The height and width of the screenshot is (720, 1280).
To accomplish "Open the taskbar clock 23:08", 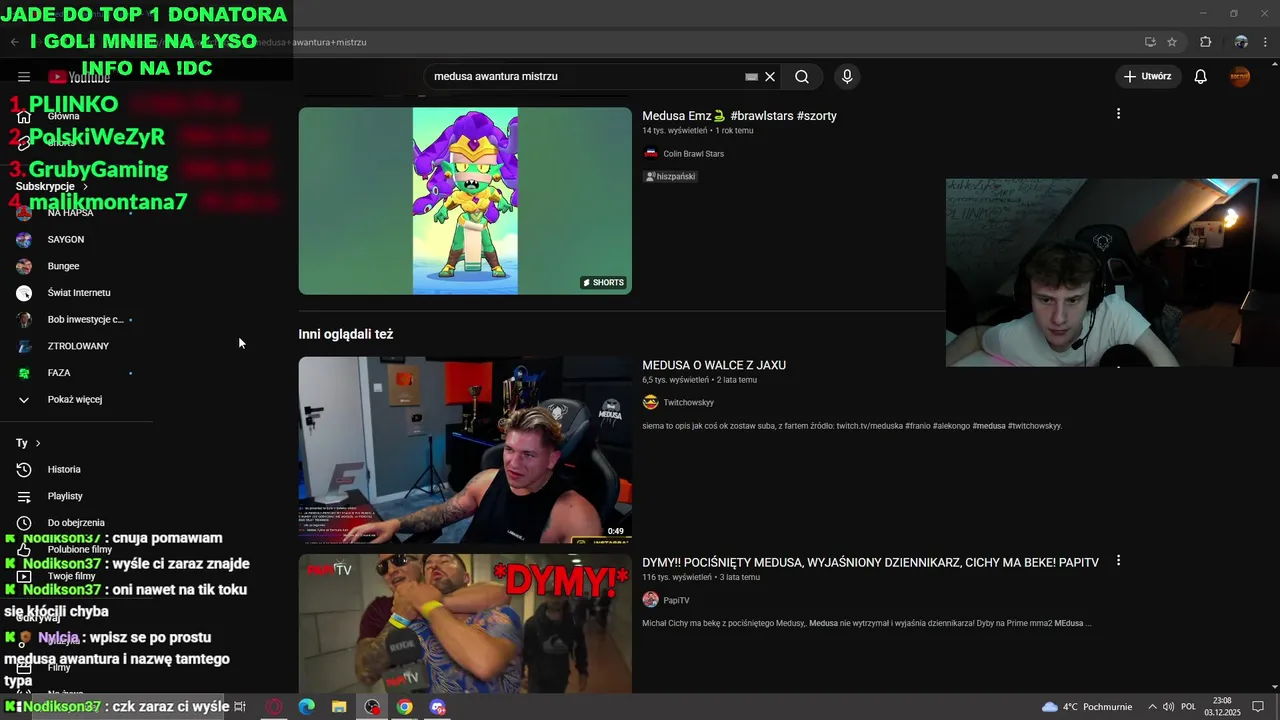I will (x=1222, y=707).
